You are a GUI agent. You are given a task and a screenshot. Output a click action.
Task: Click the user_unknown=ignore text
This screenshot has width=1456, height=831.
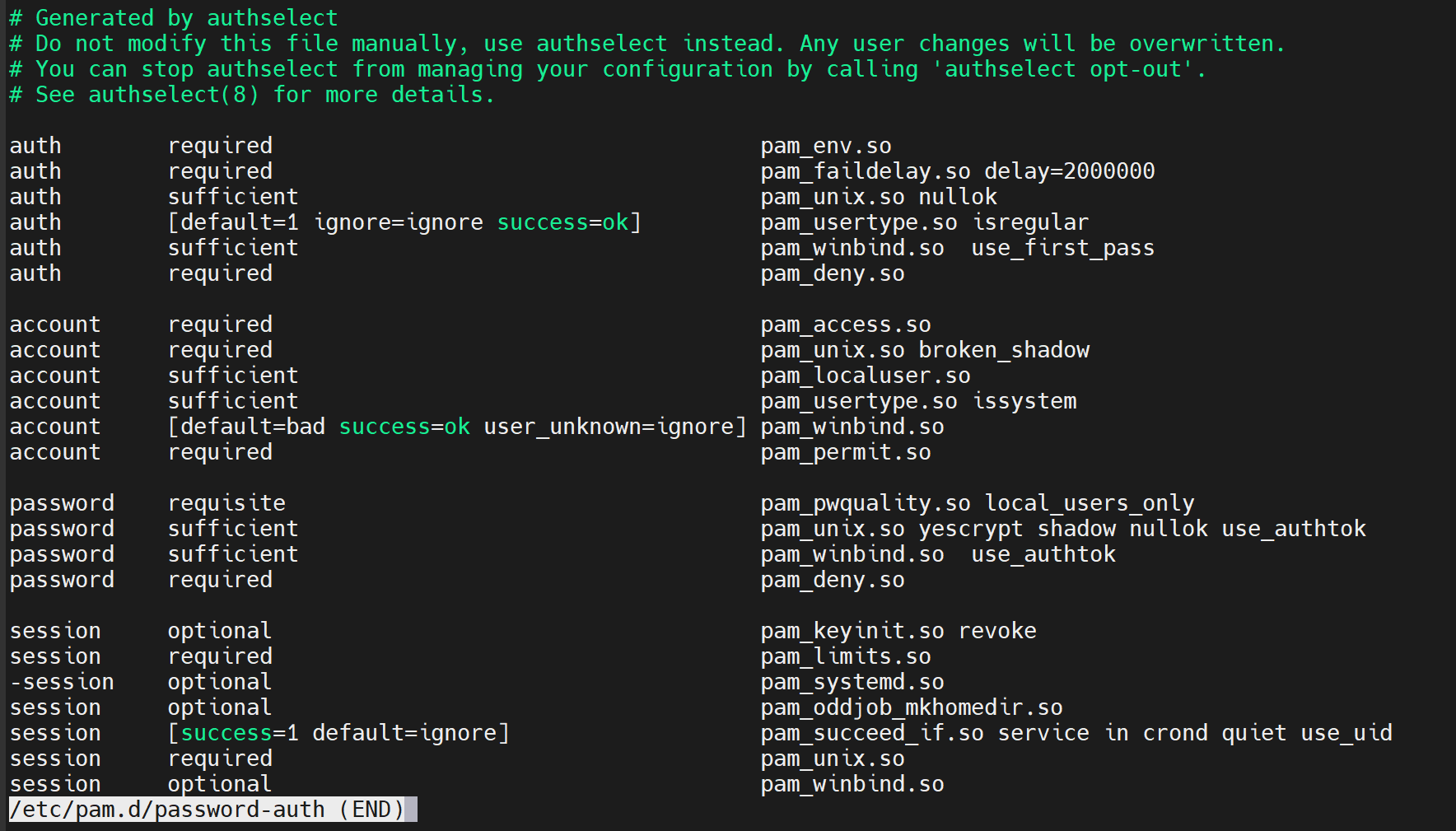[609, 427]
